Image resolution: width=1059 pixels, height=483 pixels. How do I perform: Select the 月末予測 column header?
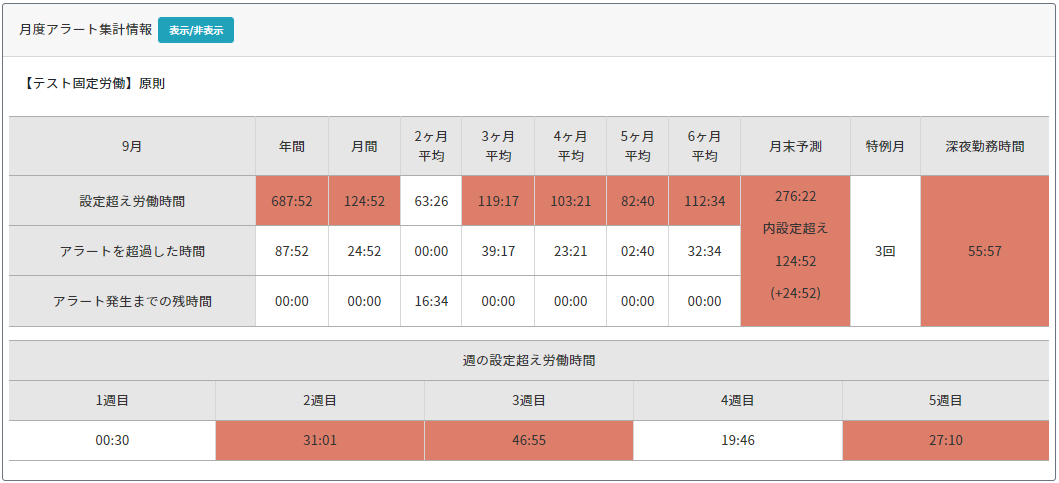point(795,146)
